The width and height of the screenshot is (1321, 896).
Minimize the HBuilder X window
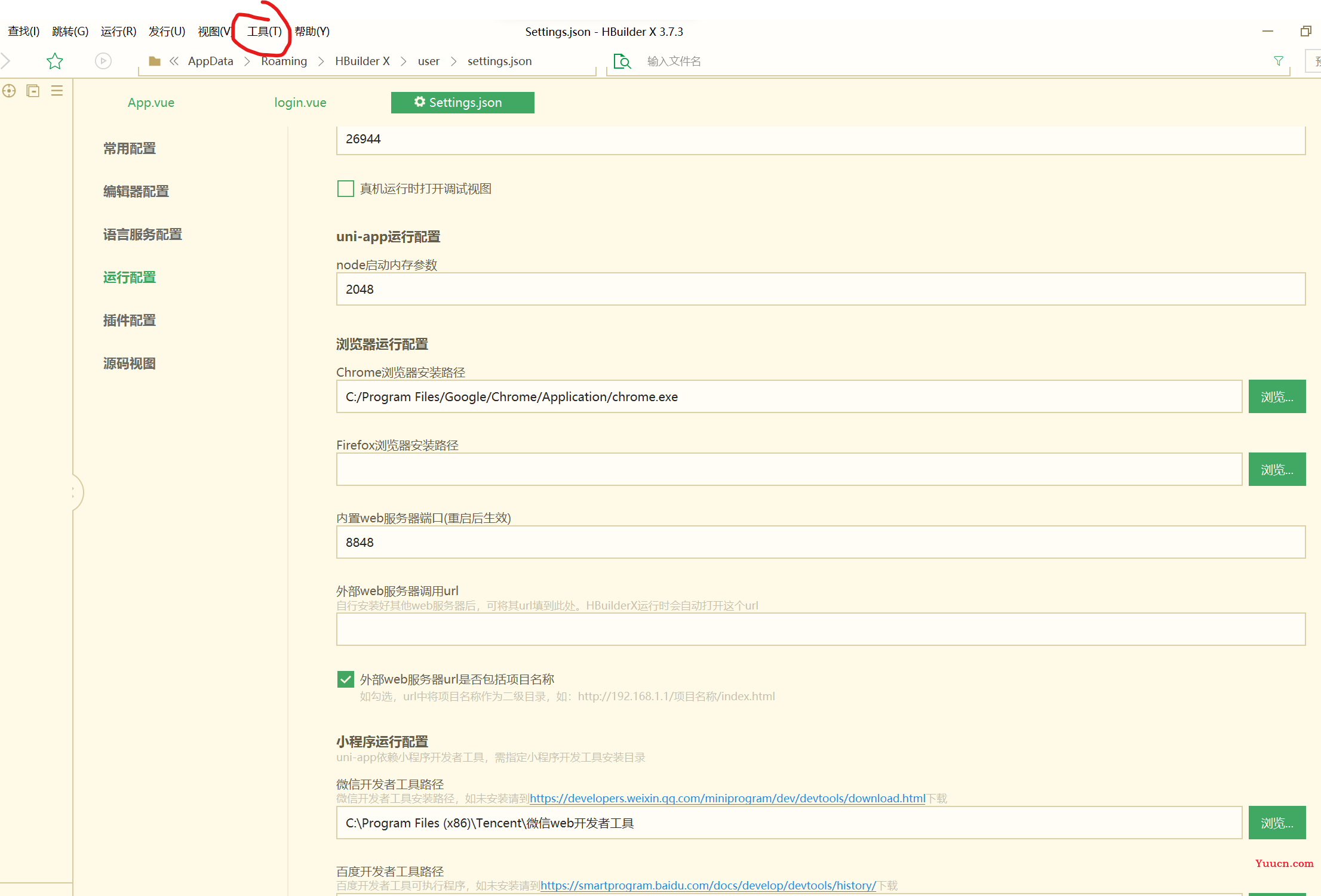[1268, 31]
